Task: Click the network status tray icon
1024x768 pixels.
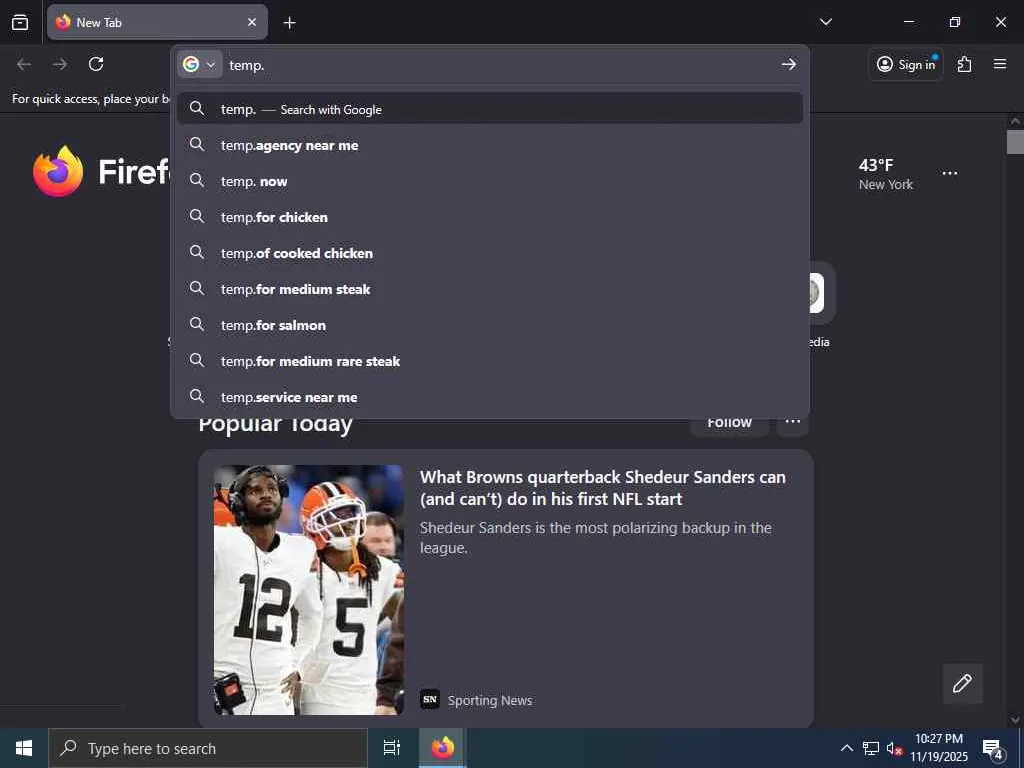Action: (871, 748)
